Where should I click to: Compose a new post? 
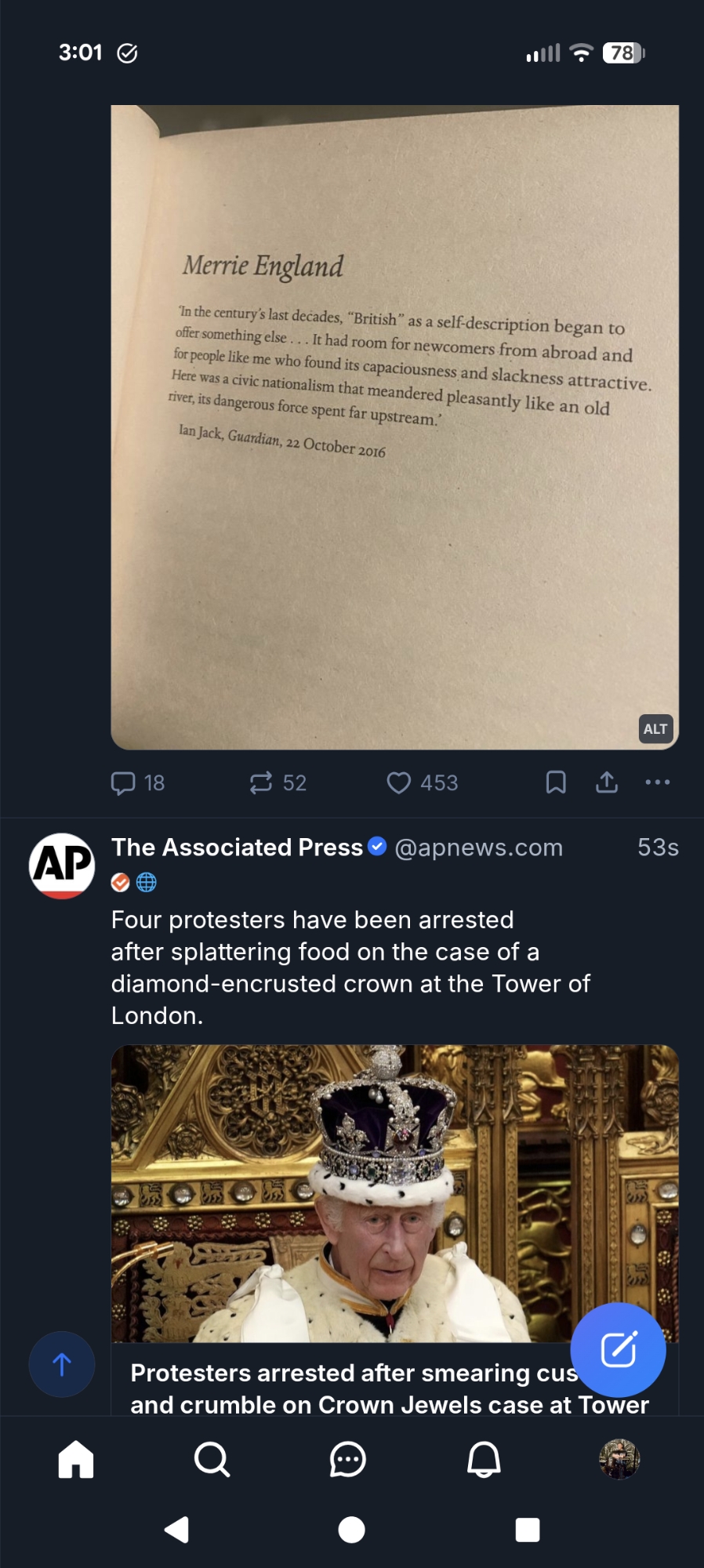click(618, 1349)
